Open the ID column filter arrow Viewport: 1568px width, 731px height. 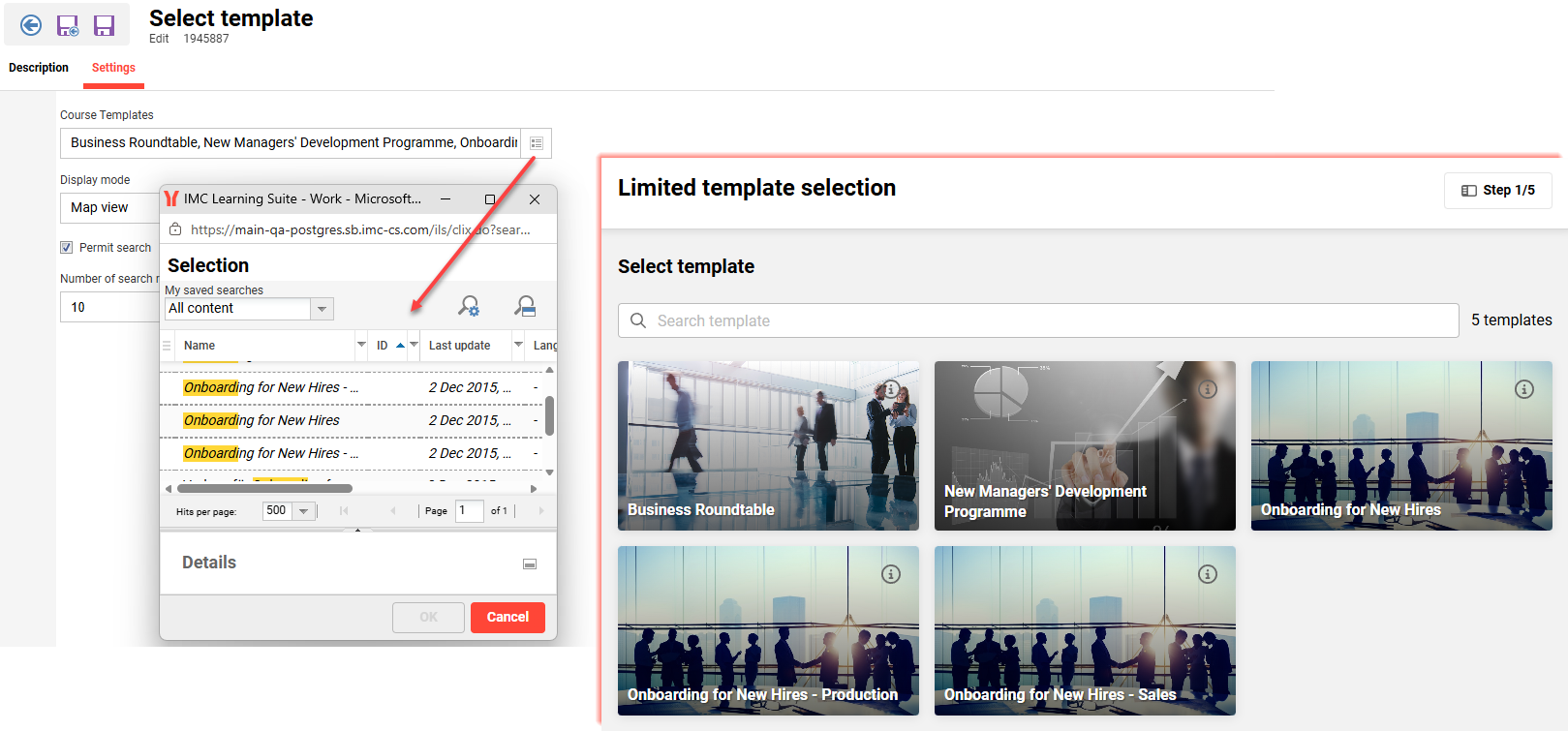[414, 345]
